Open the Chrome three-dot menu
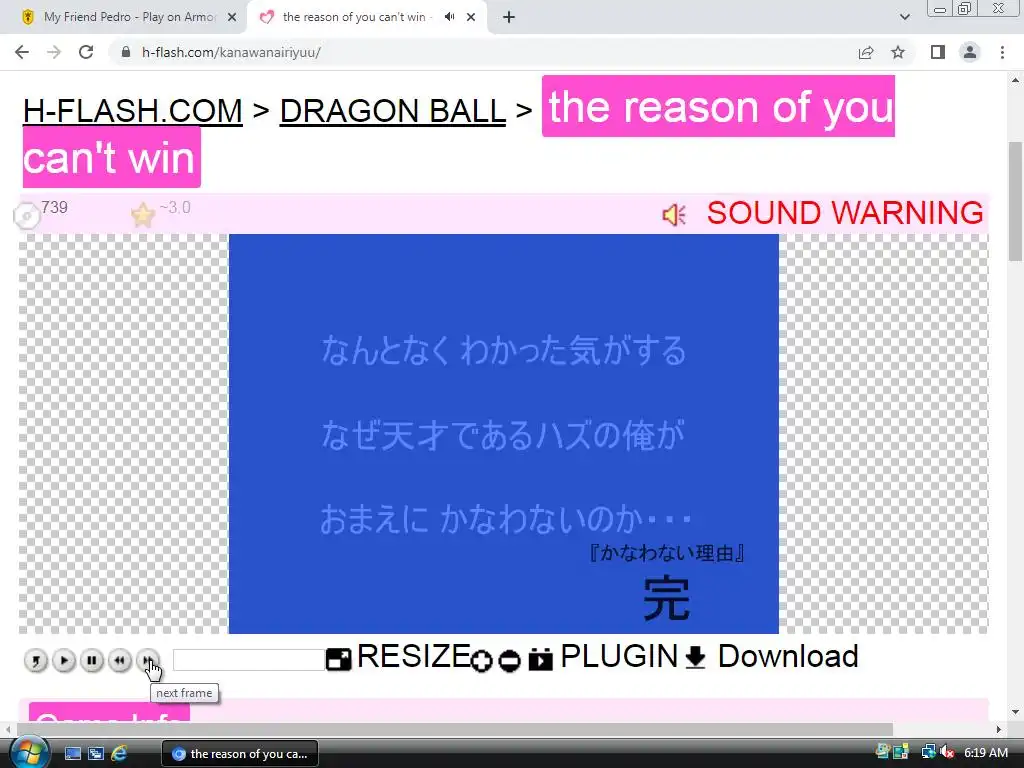 pyautogui.click(x=1002, y=52)
